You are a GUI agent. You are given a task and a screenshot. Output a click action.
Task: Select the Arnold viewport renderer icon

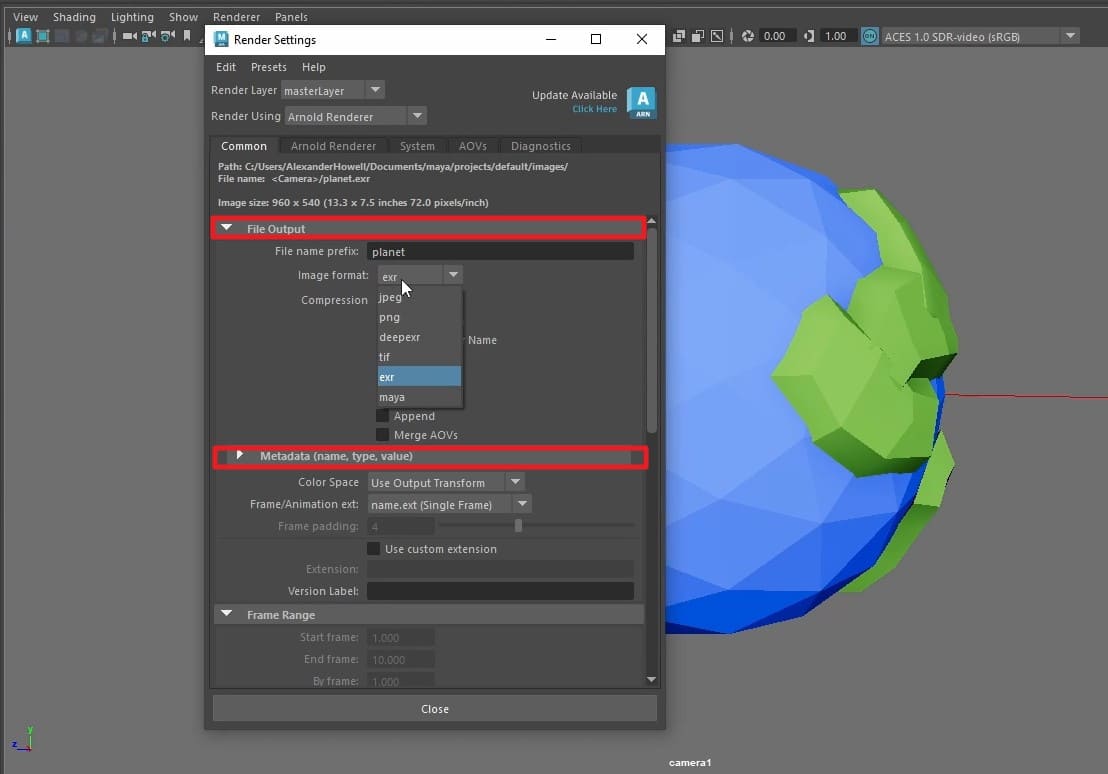pos(23,36)
